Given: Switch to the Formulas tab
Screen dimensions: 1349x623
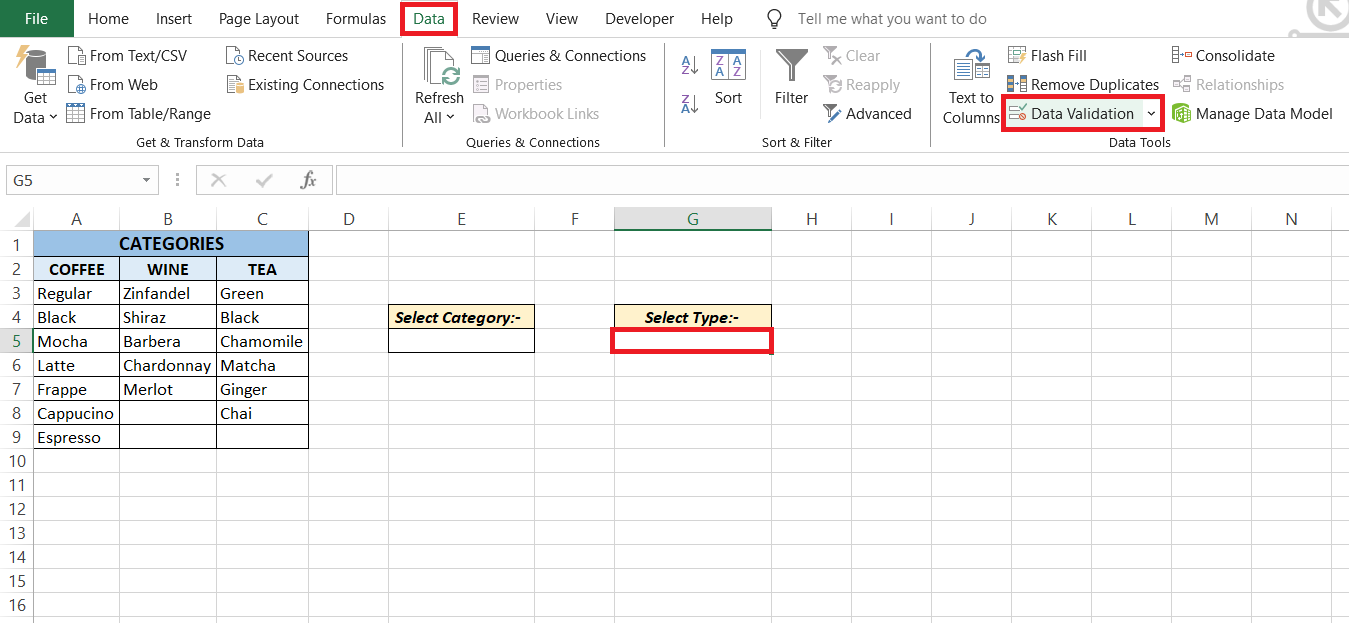Looking at the screenshot, I should 356,19.
